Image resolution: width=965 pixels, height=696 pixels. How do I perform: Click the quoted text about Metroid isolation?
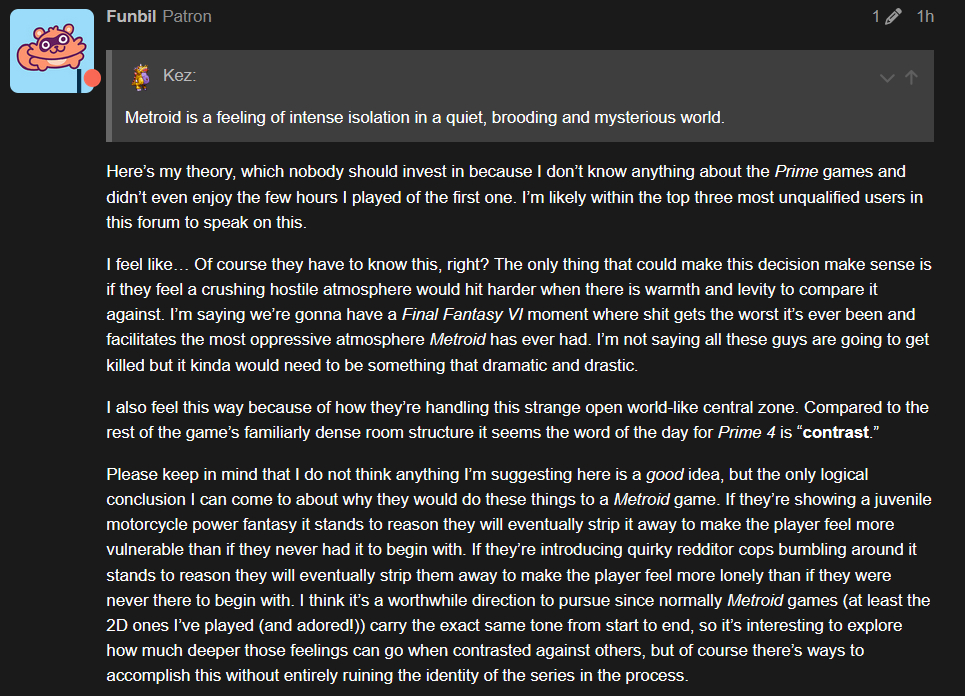[x=424, y=117]
